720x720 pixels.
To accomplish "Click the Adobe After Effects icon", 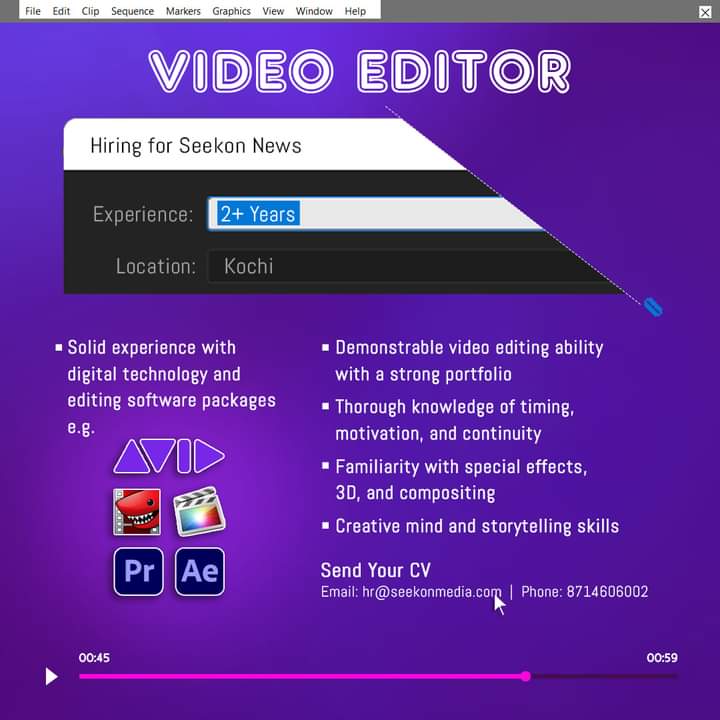I will pyautogui.click(x=199, y=571).
